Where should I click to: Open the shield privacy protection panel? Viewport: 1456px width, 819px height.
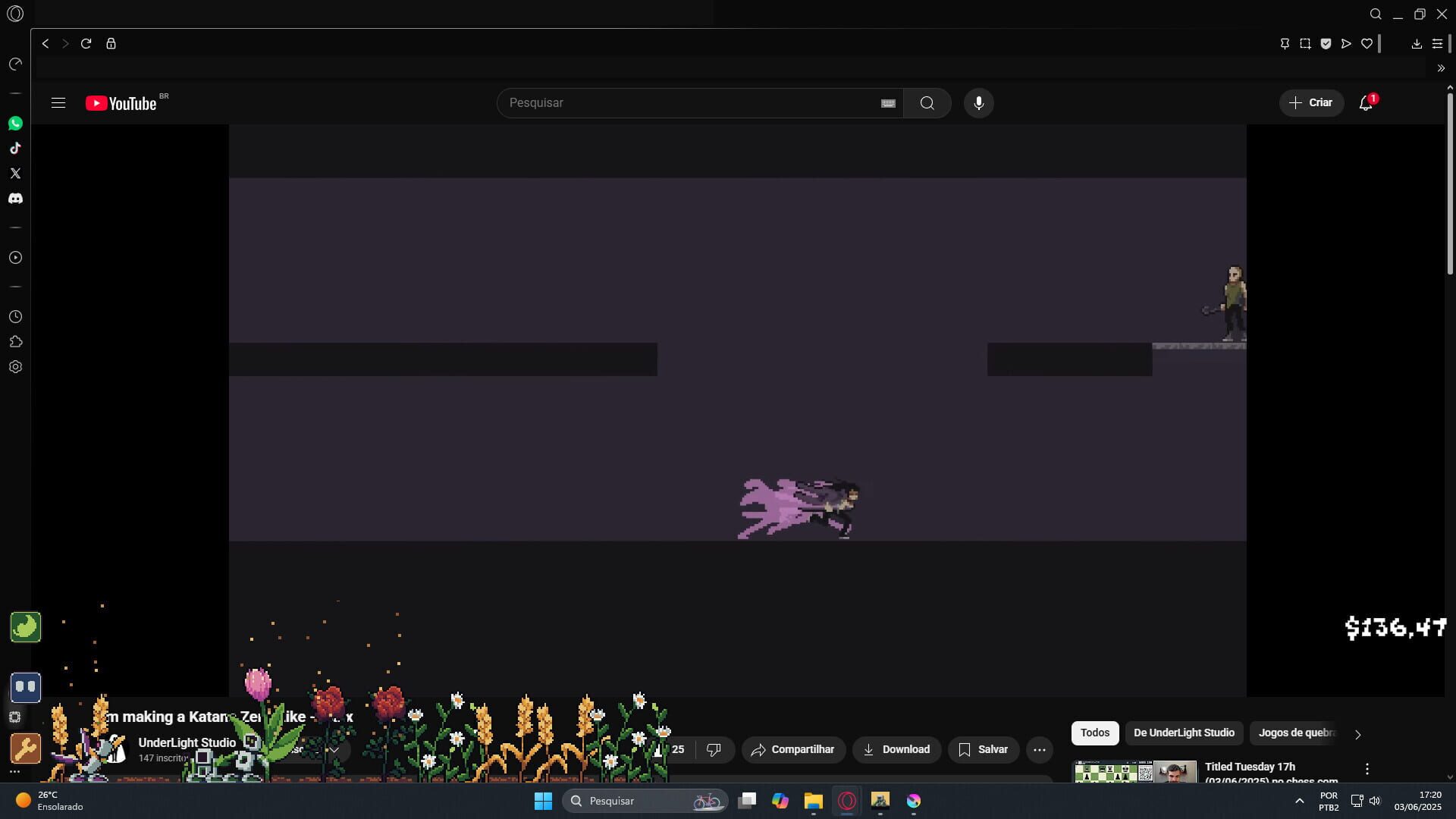(1326, 43)
